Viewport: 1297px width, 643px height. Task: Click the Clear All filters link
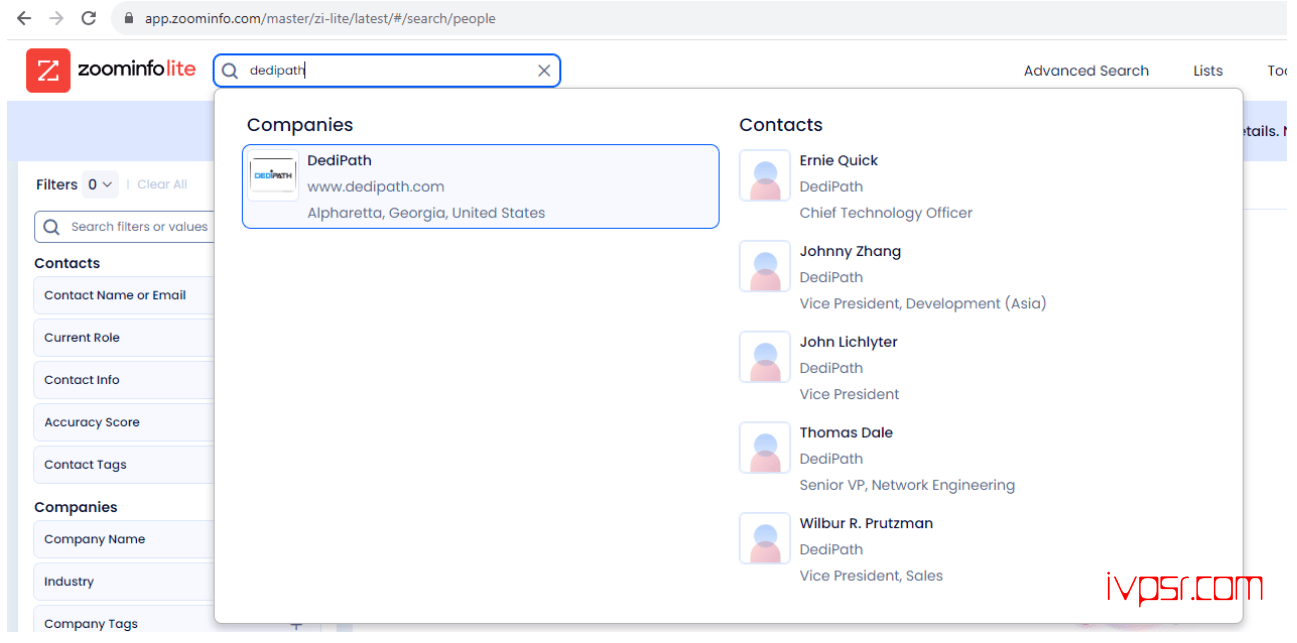tap(162, 184)
